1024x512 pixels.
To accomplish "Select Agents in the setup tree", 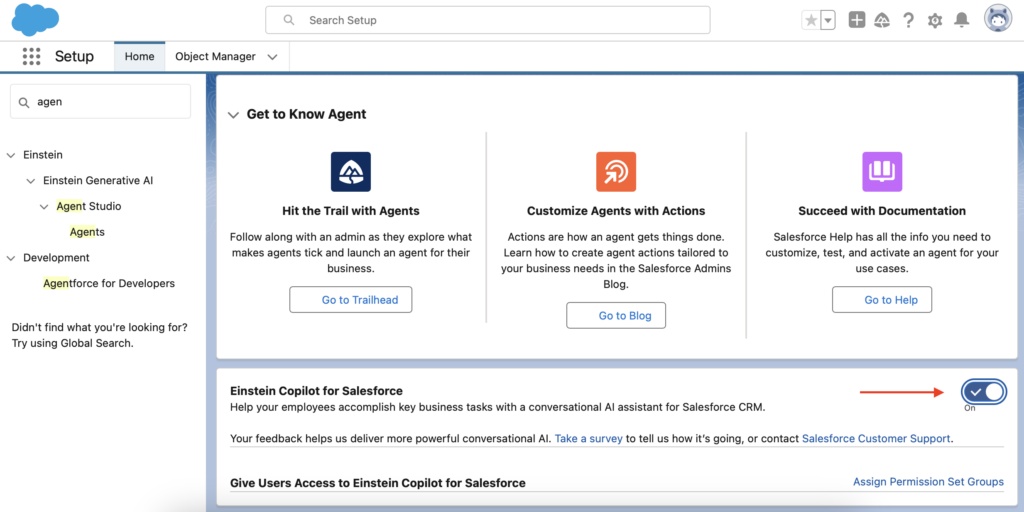I will pos(87,232).
